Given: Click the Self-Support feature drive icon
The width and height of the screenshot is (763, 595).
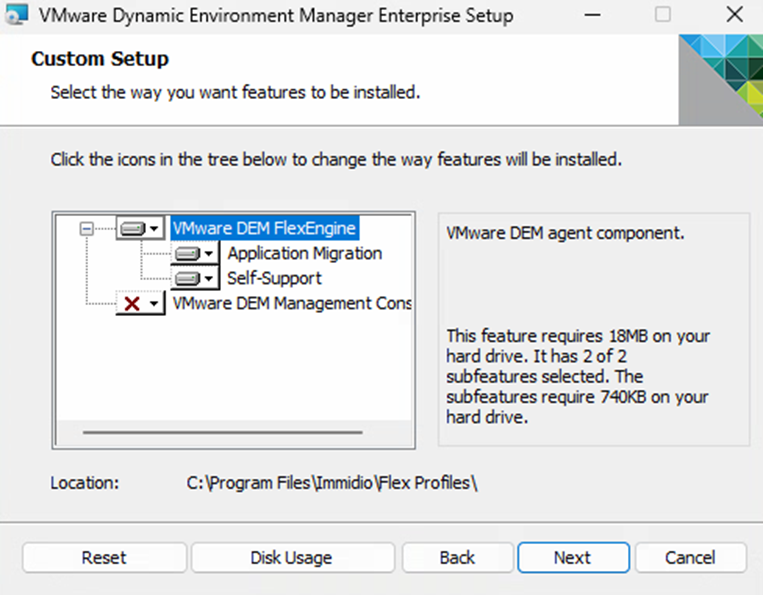Looking at the screenshot, I should pos(187,278).
